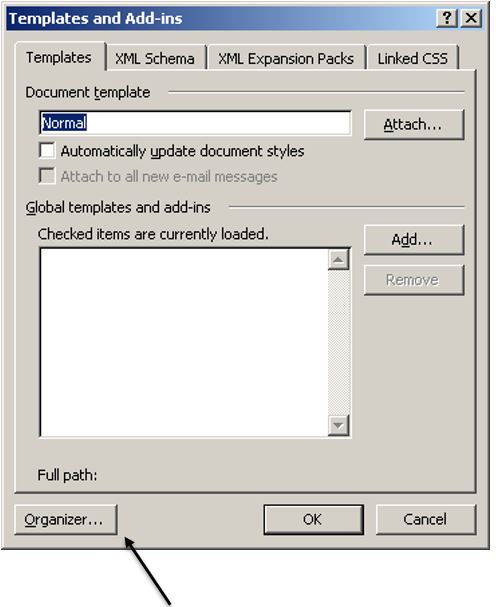Image resolution: width=496 pixels, height=607 pixels.
Task: Click the Templates and Add-ins title bar
Action: [221, 18]
